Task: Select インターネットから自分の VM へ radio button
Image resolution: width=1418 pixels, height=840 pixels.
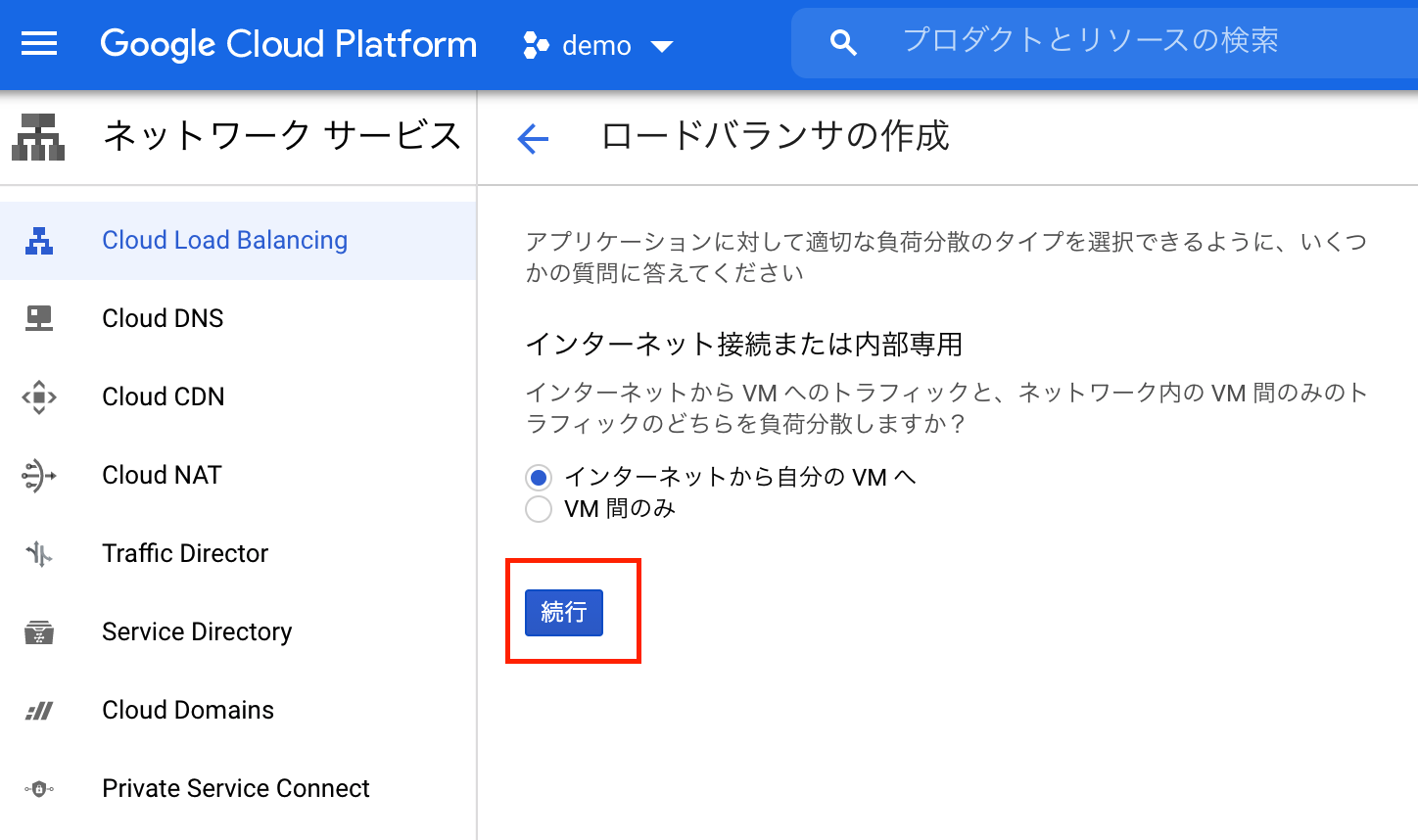Action: (539, 478)
